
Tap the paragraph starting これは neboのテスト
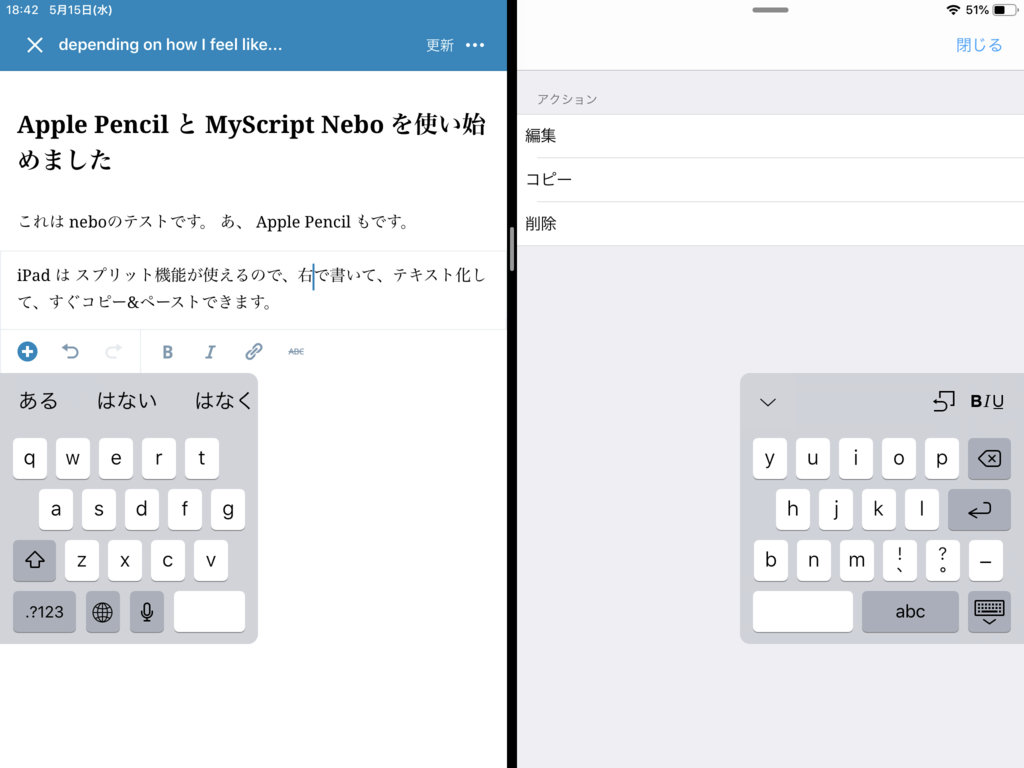click(214, 222)
